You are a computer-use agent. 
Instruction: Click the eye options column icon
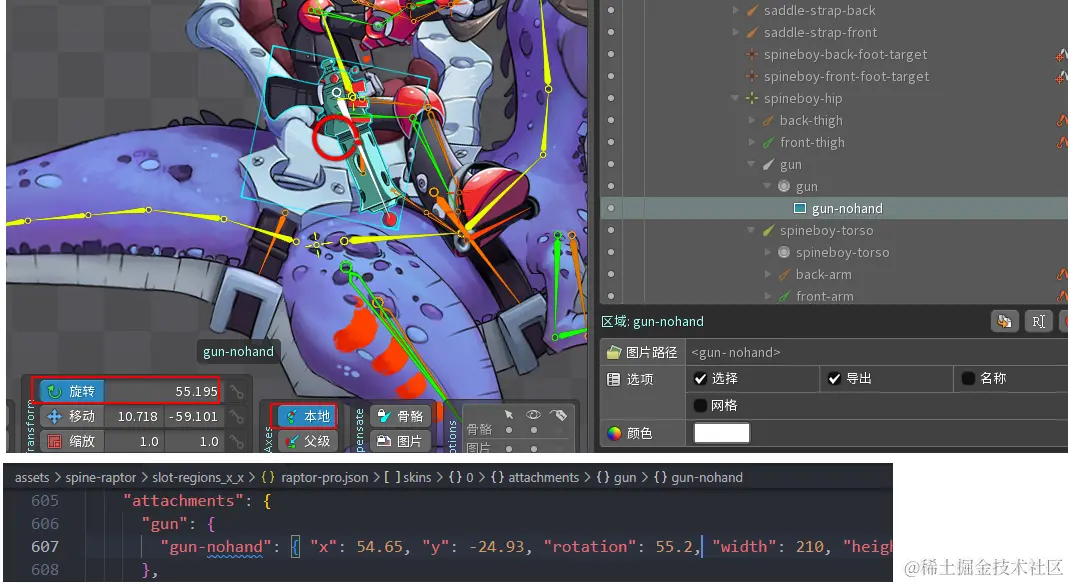534,414
